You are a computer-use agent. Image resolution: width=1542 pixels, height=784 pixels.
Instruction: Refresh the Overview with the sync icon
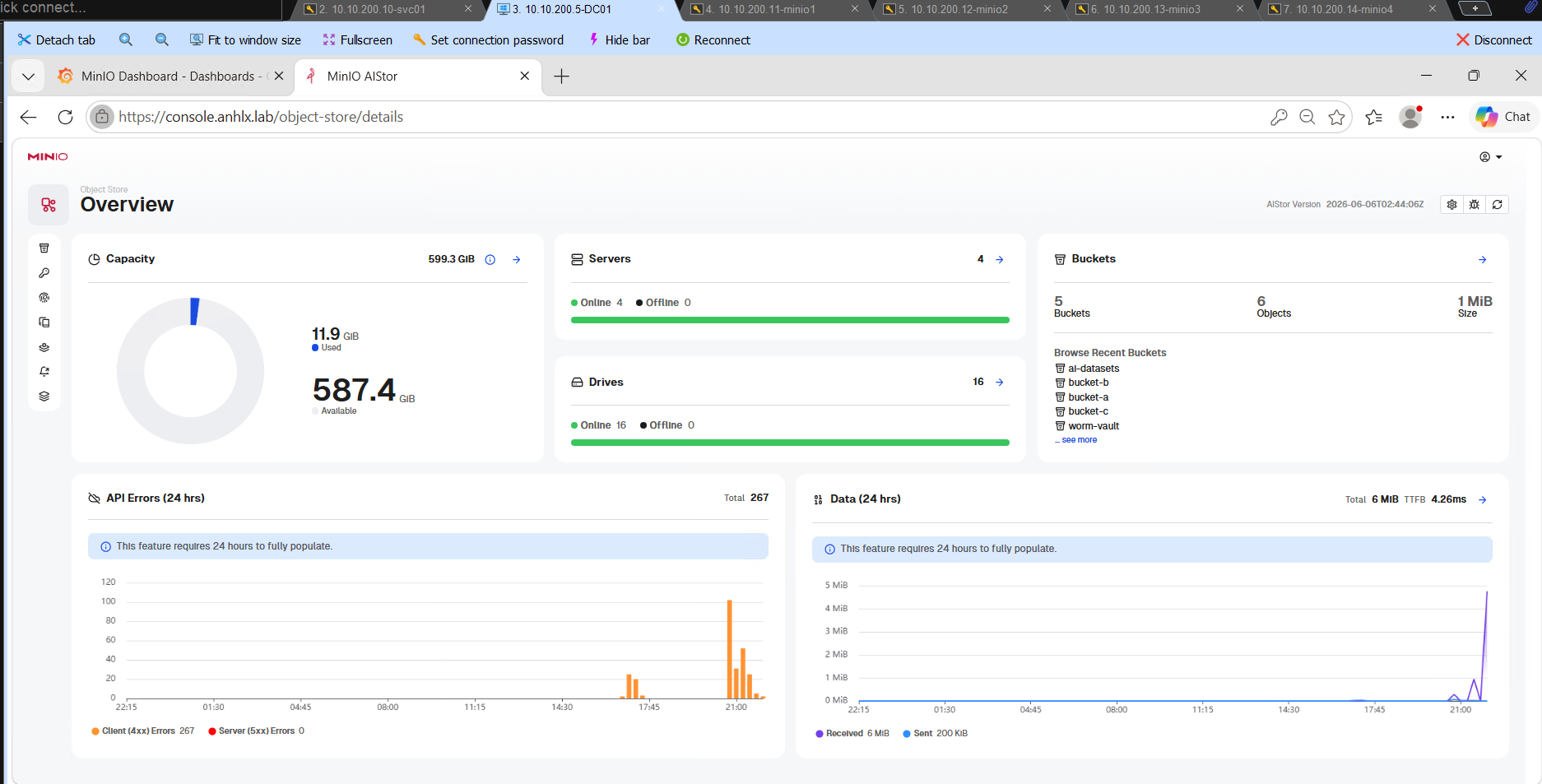click(x=1498, y=204)
